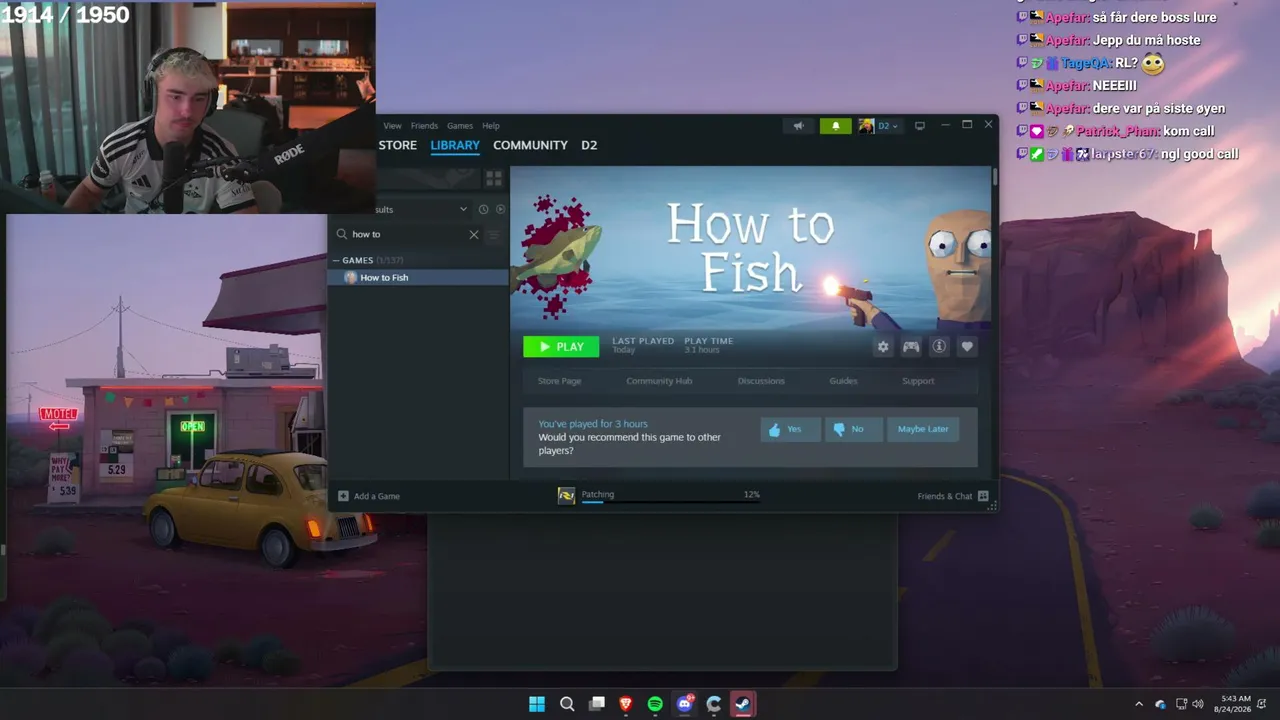The image size is (1280, 720).
Task: Click chat username TageQA
Action: [x=1086, y=63]
